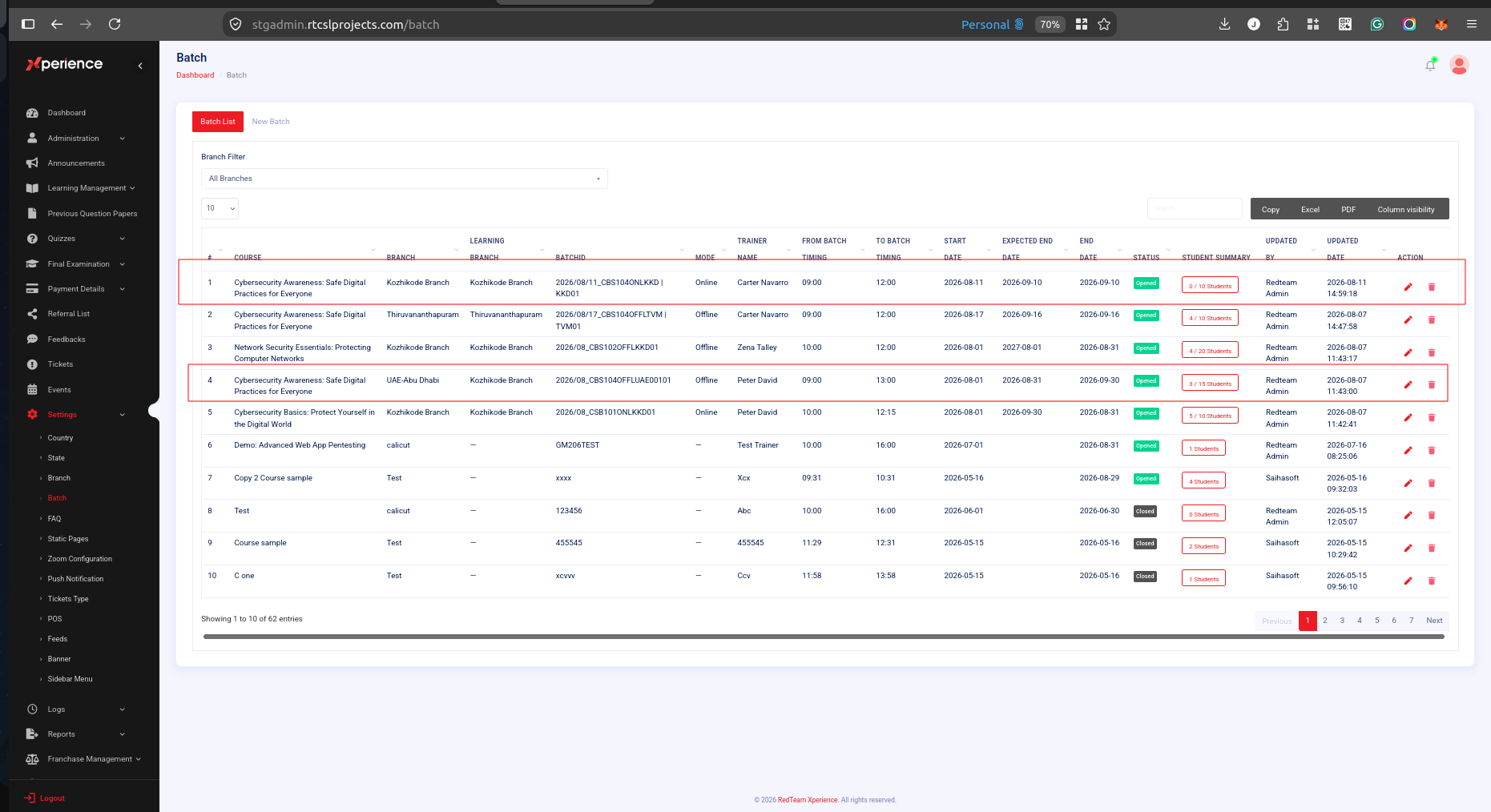Bookmark this page with star icon
The image size is (1491, 812).
click(x=1104, y=24)
